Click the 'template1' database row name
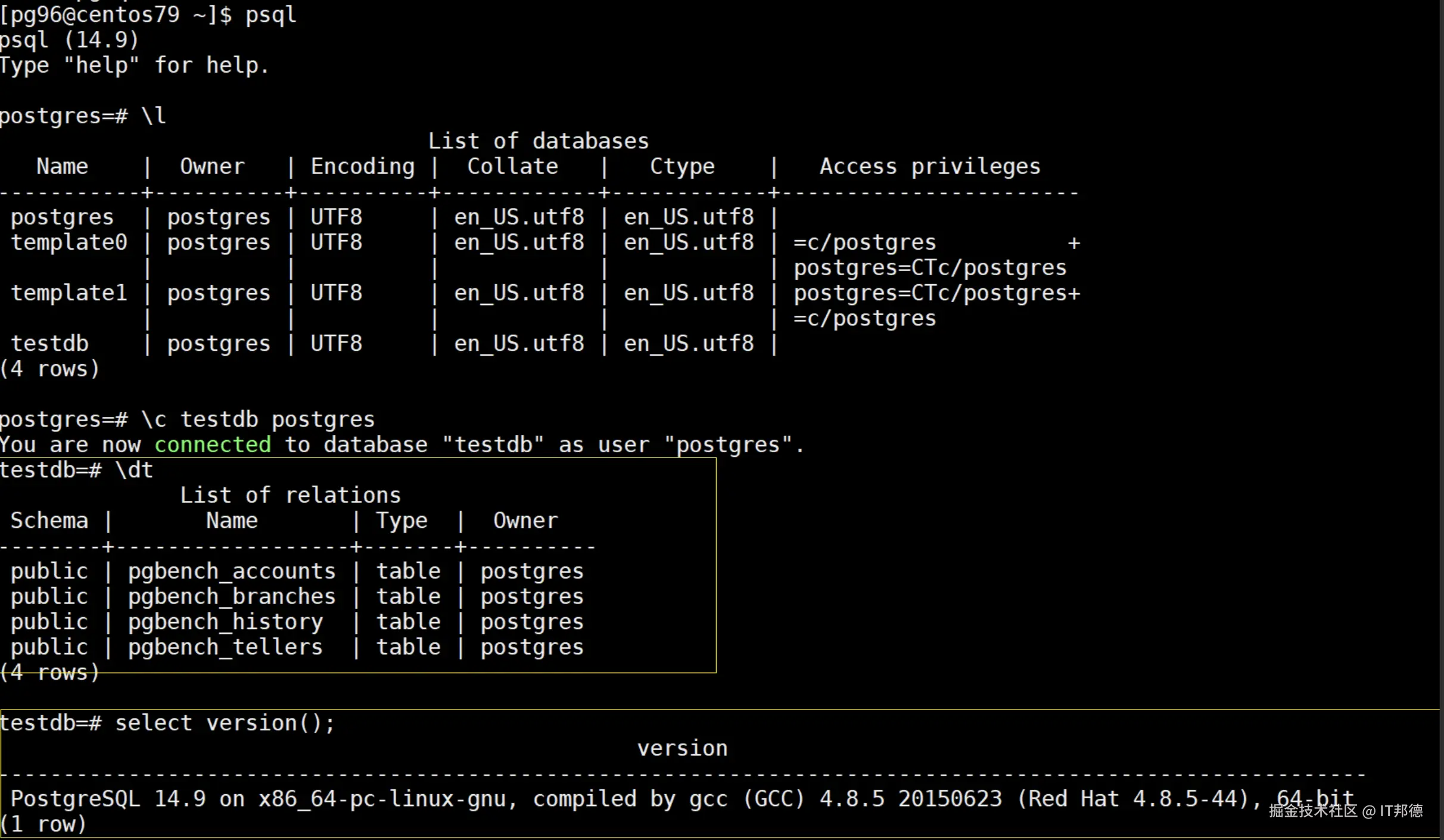This screenshot has width=1444, height=840. (x=69, y=293)
